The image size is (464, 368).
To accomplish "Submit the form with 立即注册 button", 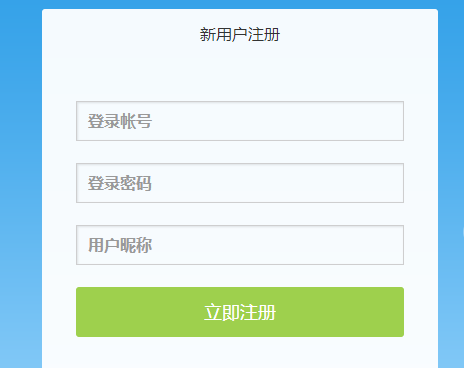I will click(x=240, y=312).
